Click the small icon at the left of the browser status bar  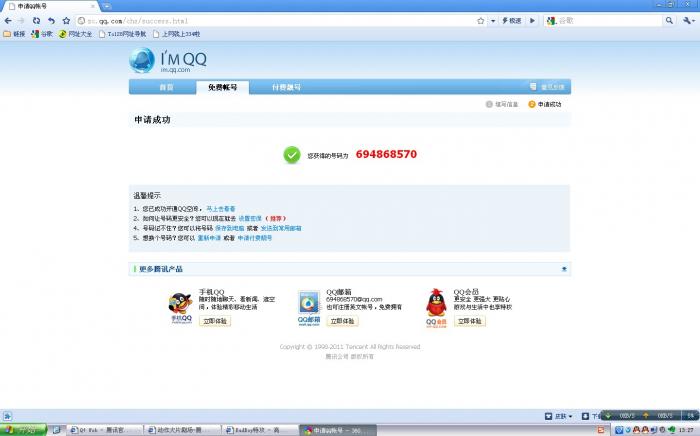[x=7, y=416]
